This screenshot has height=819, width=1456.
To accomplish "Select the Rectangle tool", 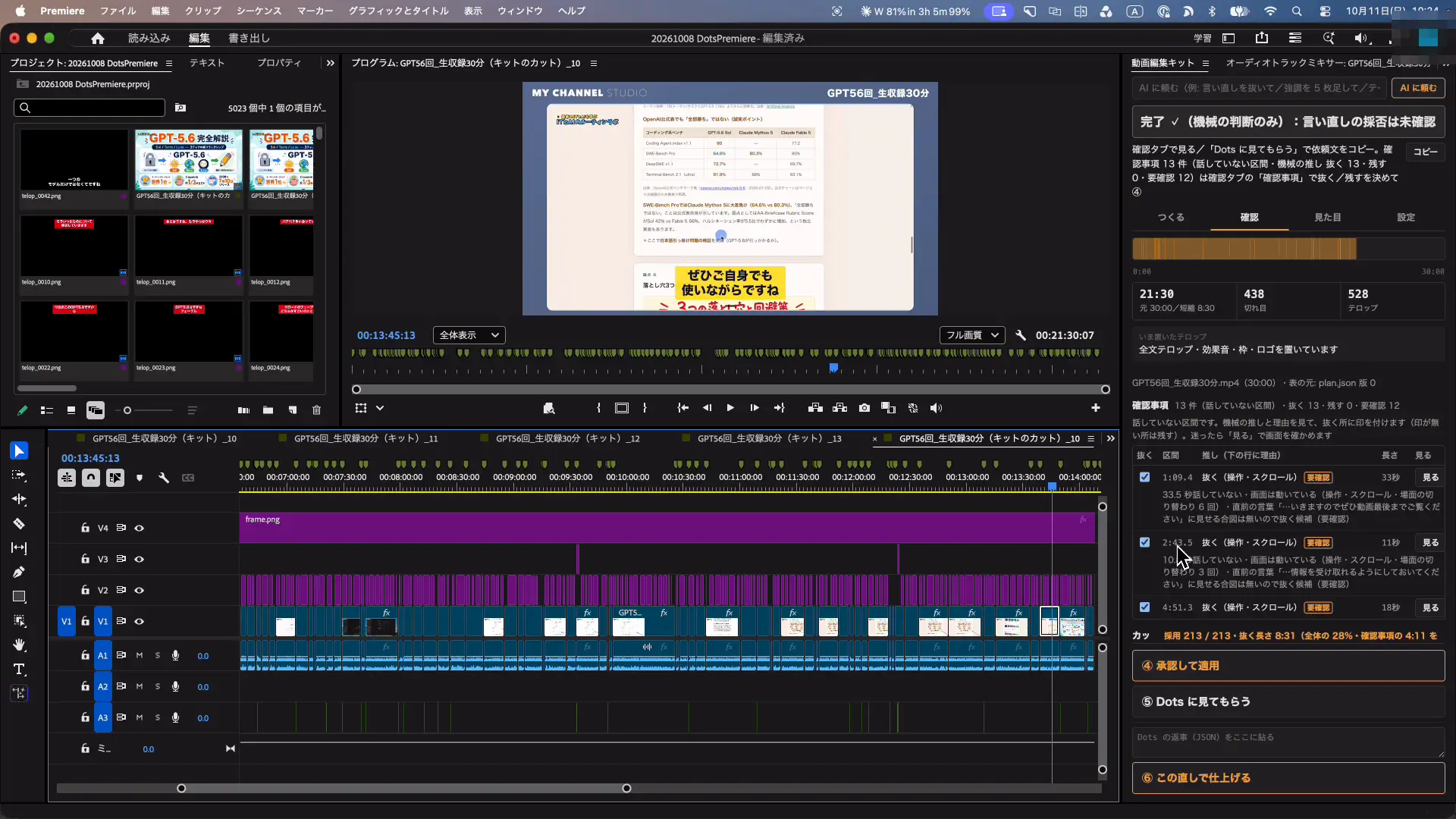I will [x=19, y=597].
